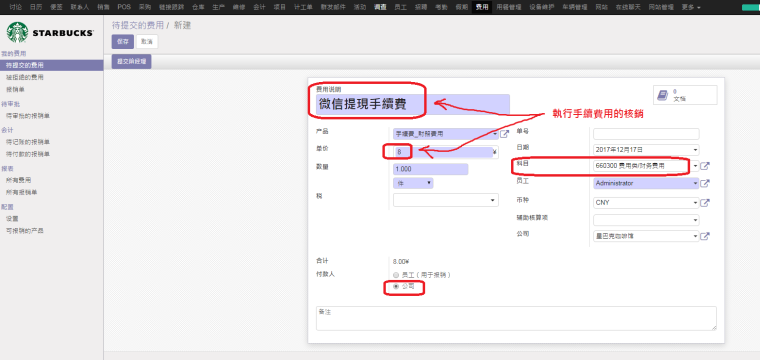
Task: Expand the 币种 CNY dropdown
Action: click(x=696, y=203)
